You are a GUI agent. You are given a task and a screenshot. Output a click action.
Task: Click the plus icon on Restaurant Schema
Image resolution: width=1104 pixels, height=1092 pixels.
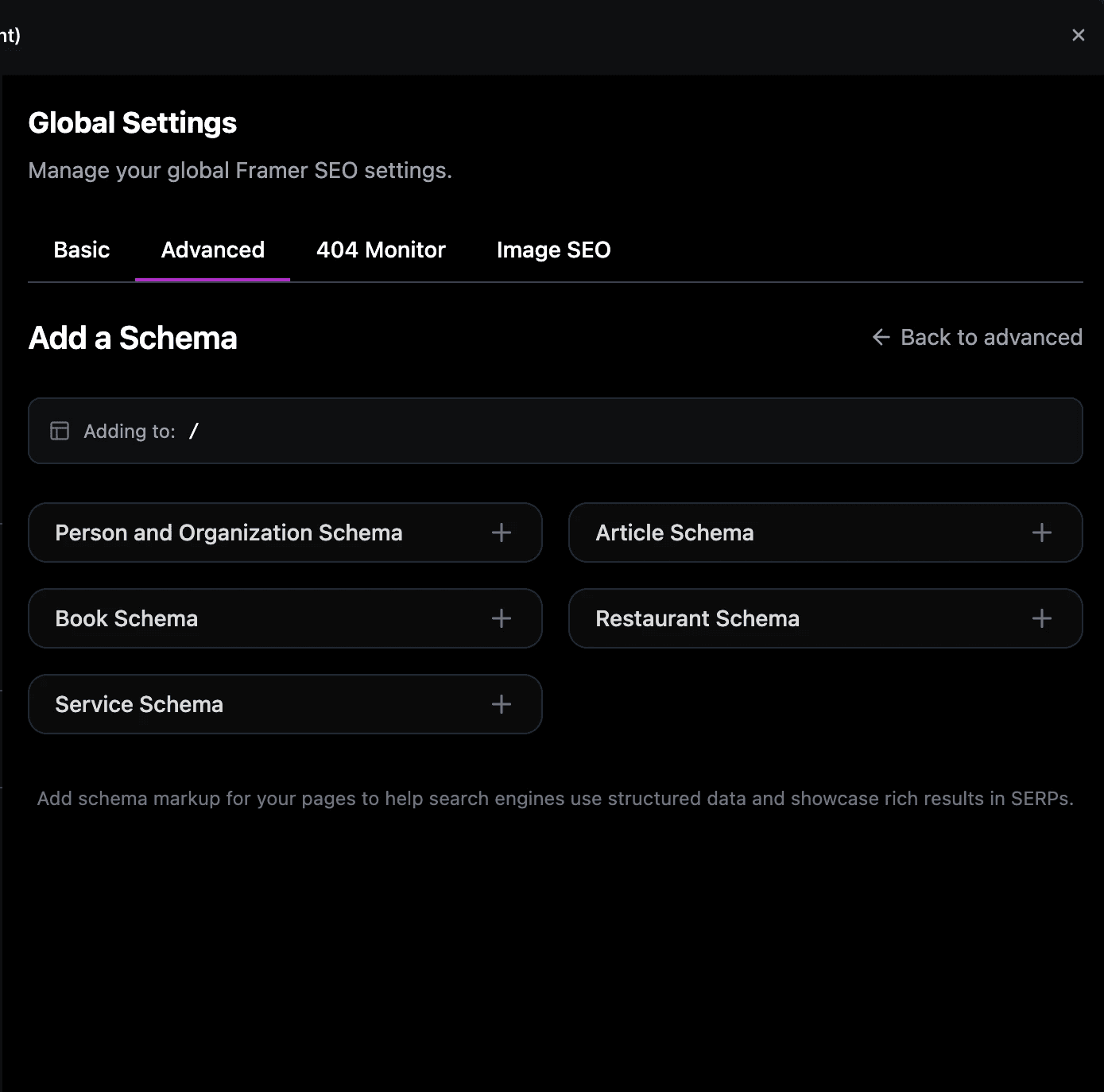[1041, 618]
